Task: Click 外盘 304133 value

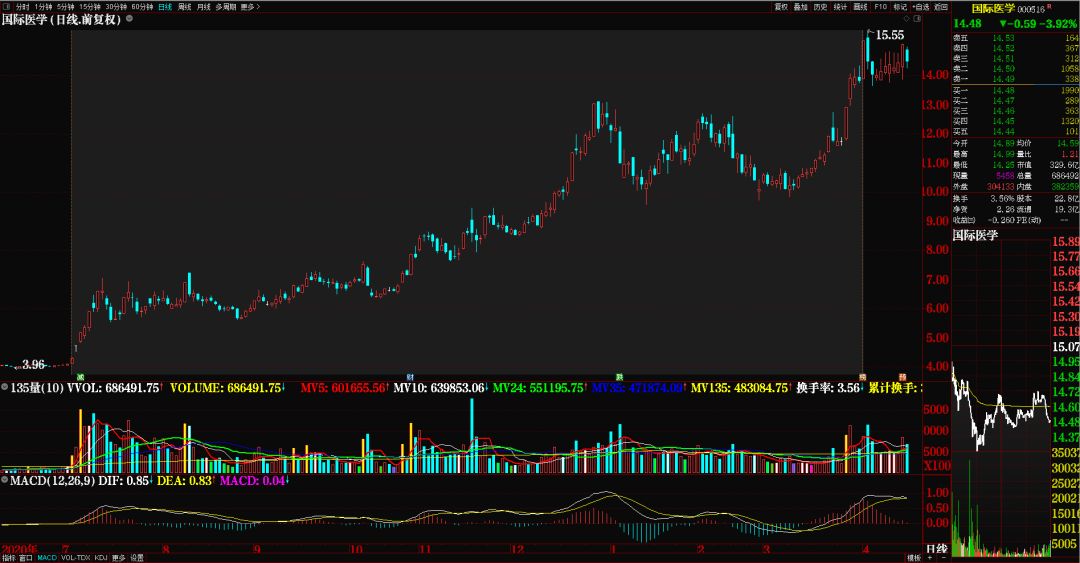Action: [1000, 187]
